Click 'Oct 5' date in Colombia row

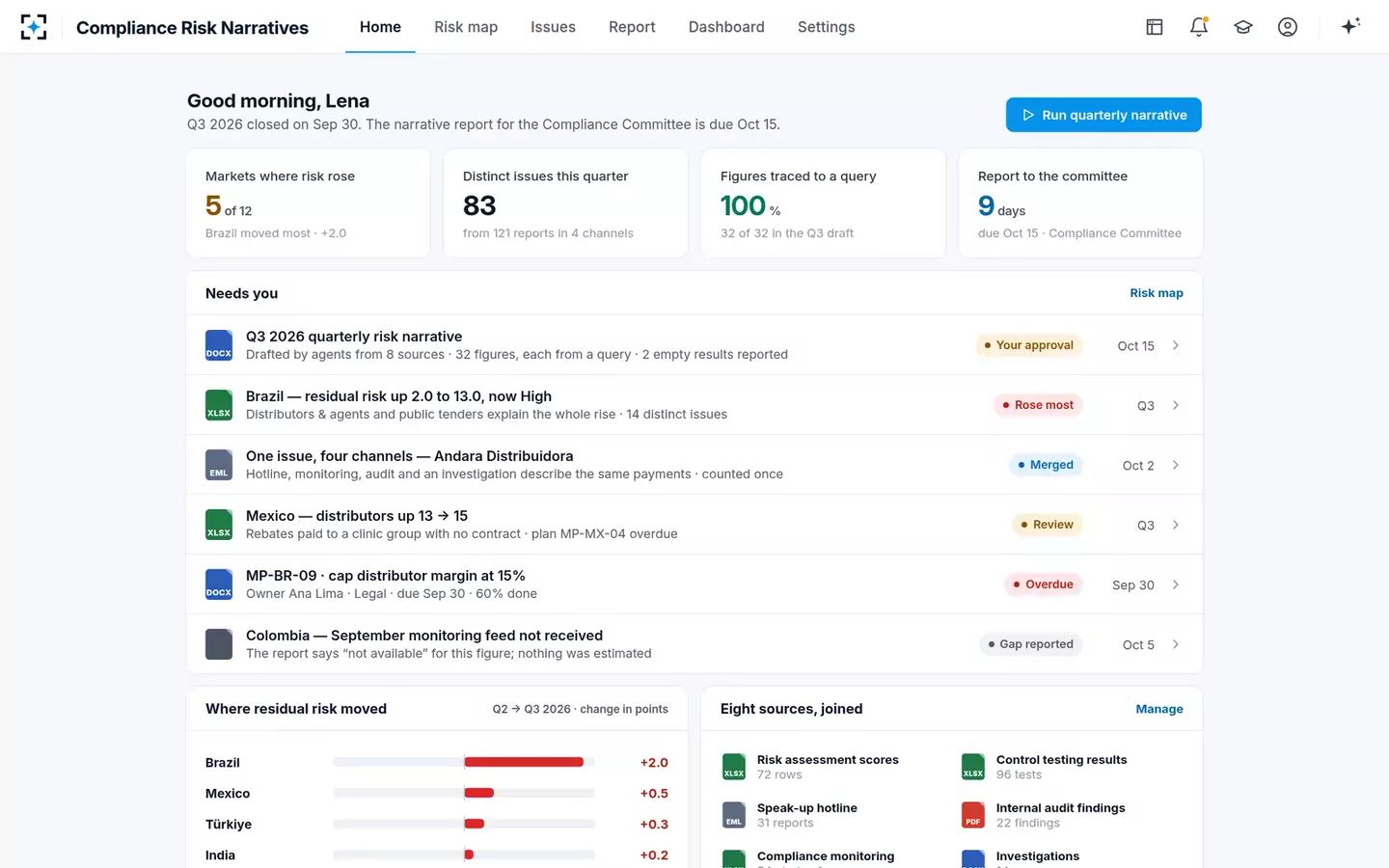tap(1138, 645)
